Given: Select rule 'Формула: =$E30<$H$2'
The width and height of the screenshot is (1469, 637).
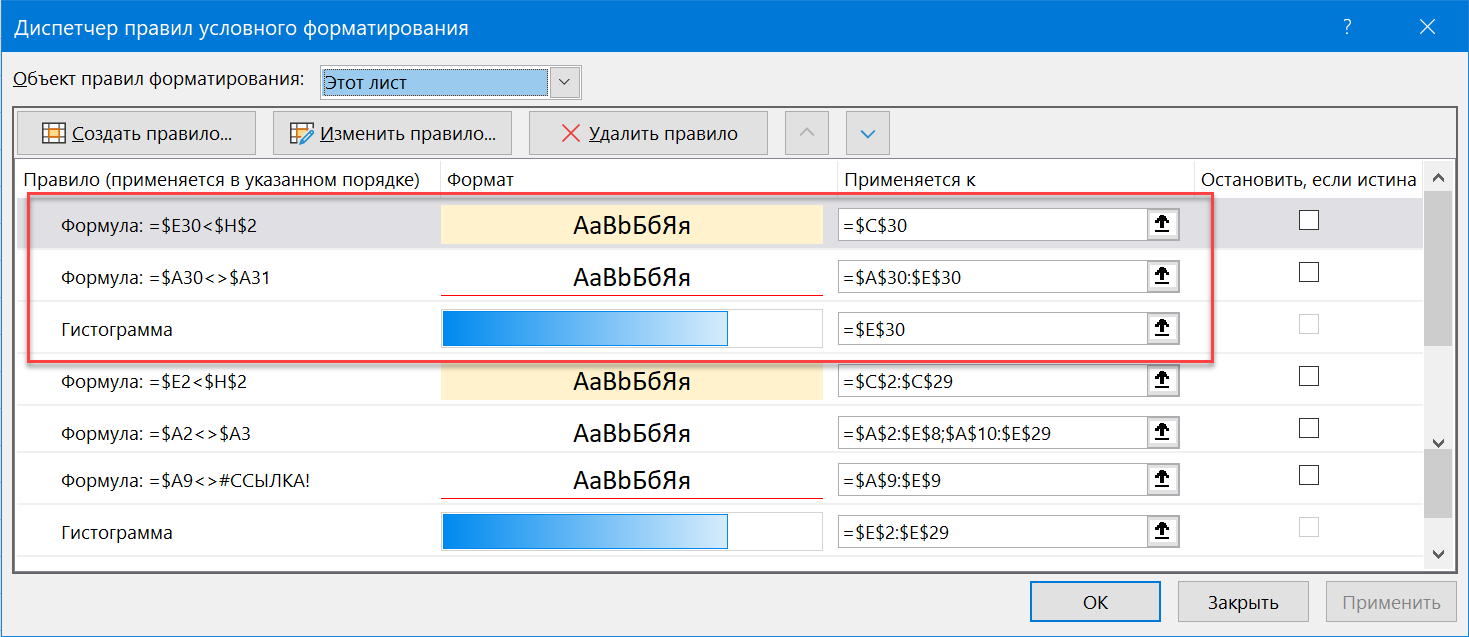Looking at the screenshot, I should 159,226.
